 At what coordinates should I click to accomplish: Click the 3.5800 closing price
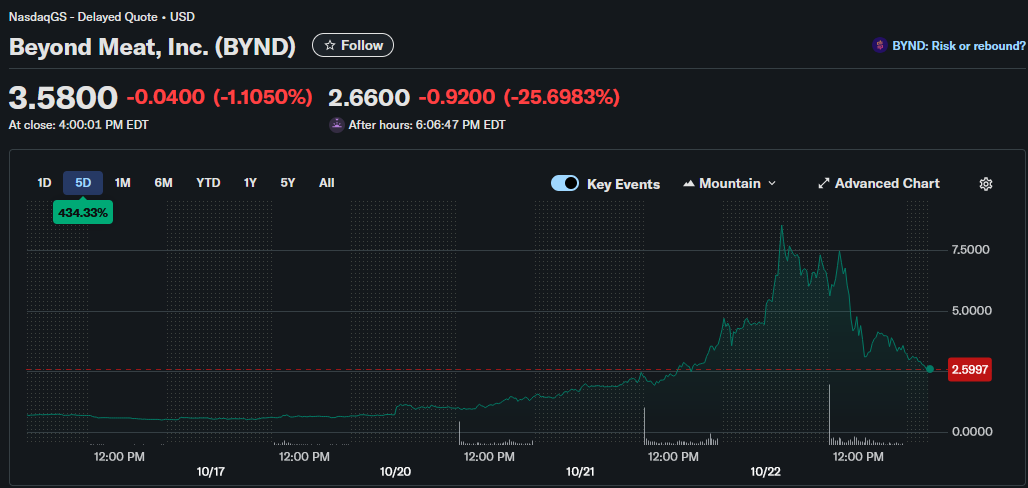[x=63, y=97]
